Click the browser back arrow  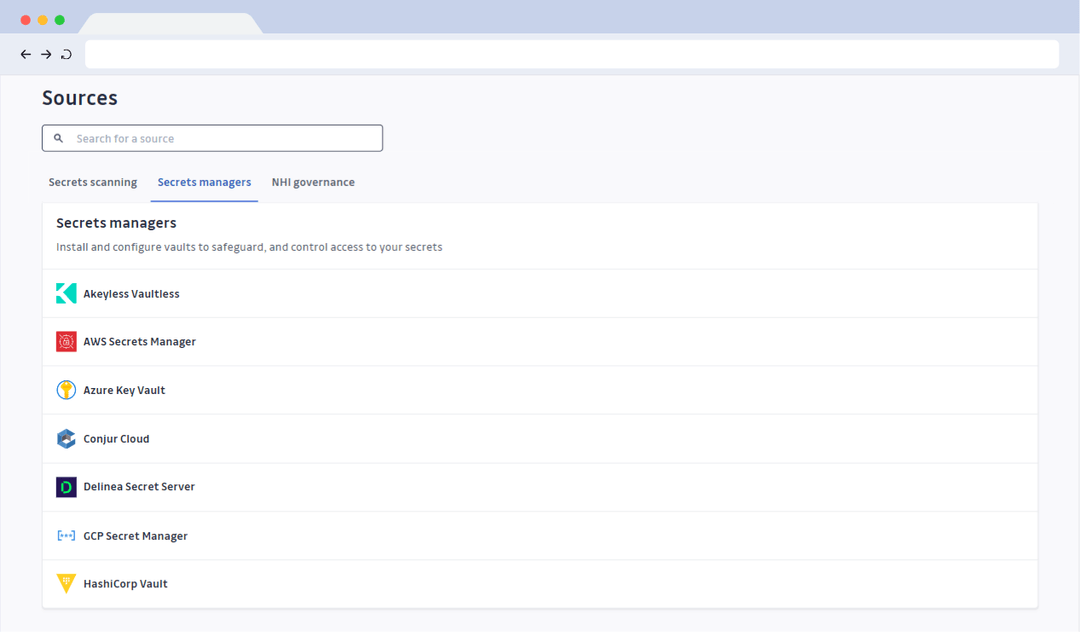pos(25,54)
